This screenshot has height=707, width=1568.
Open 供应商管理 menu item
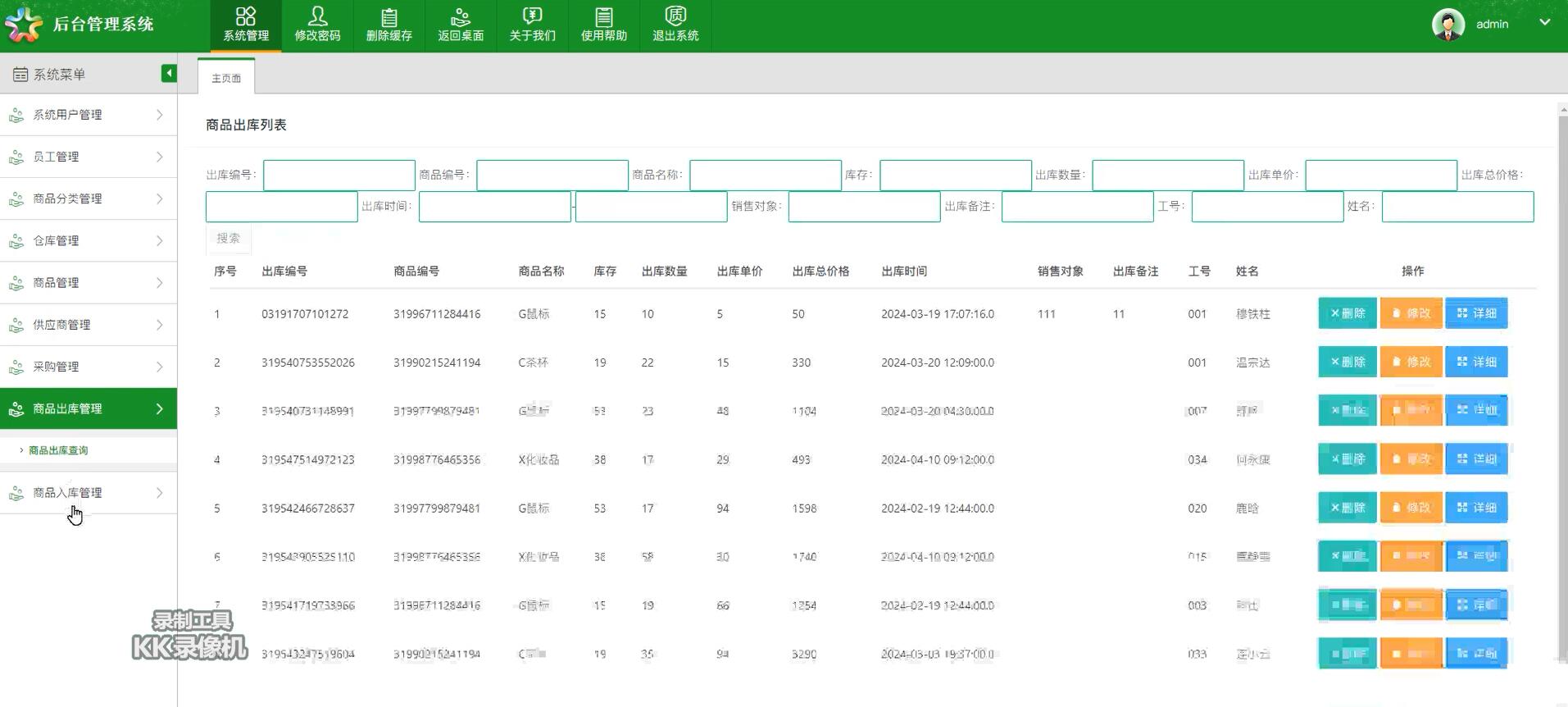89,325
